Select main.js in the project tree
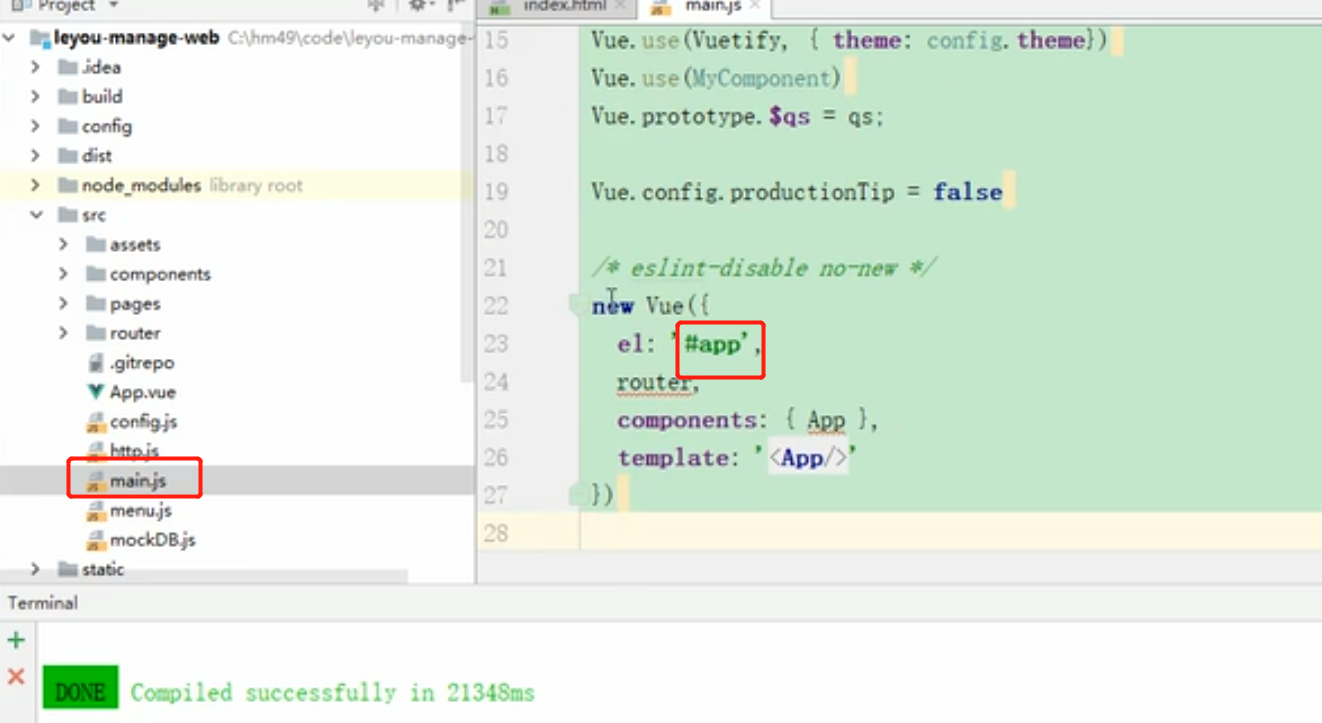 [x=138, y=481]
